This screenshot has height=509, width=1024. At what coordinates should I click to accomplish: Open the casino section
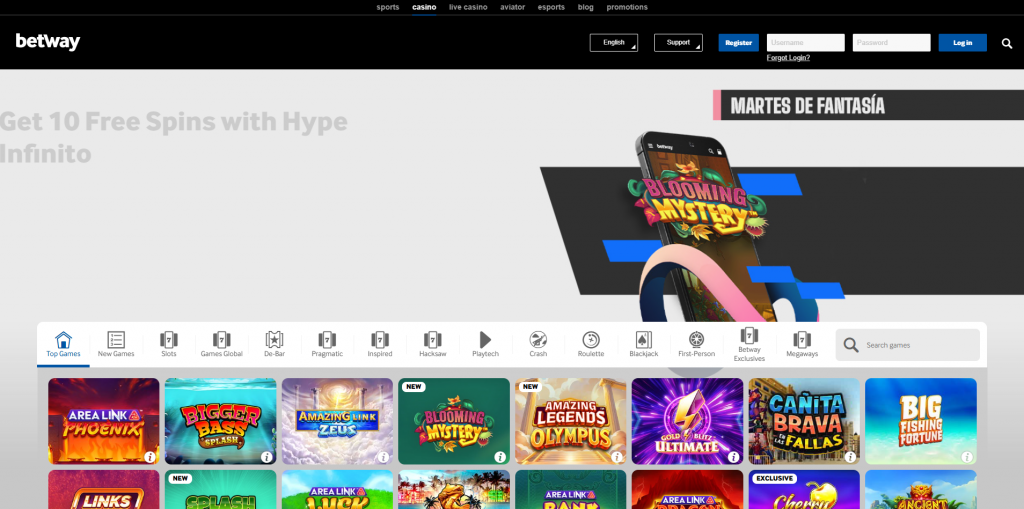(x=424, y=7)
